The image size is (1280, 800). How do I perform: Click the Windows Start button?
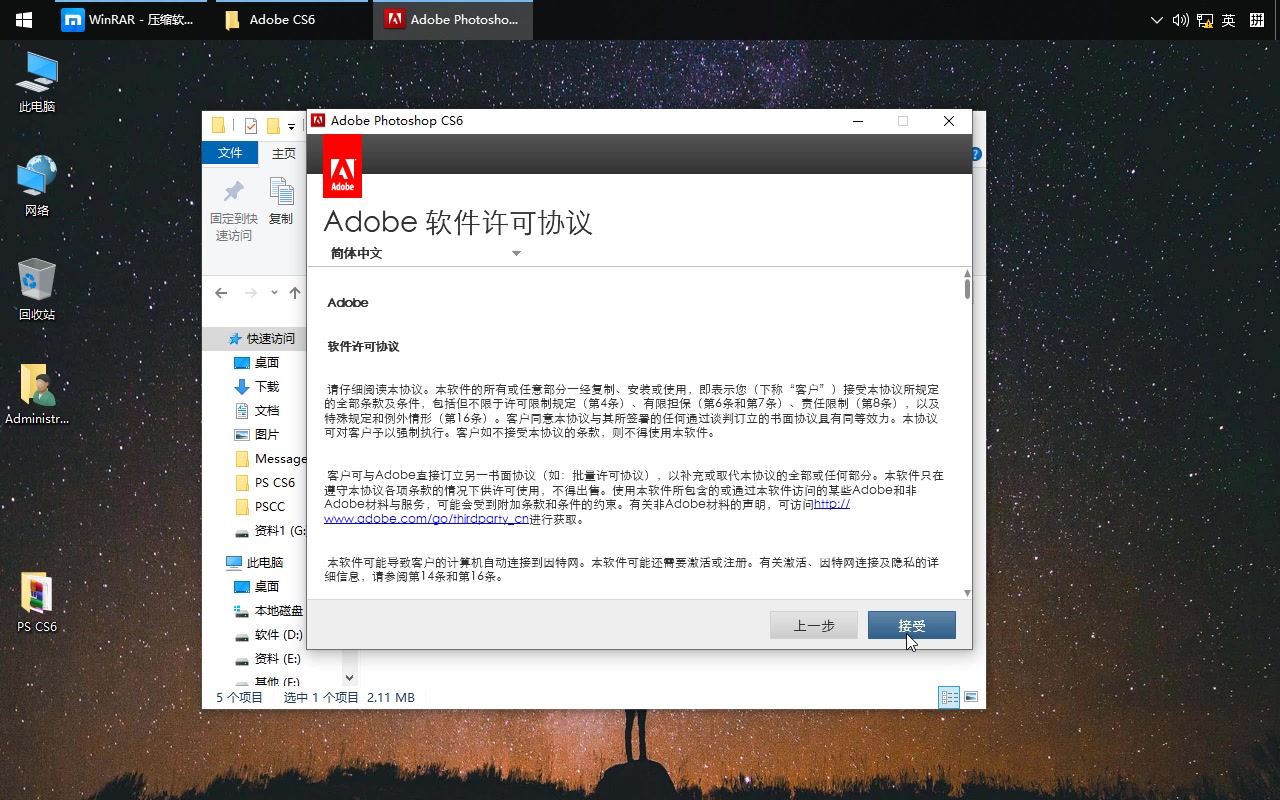23,20
